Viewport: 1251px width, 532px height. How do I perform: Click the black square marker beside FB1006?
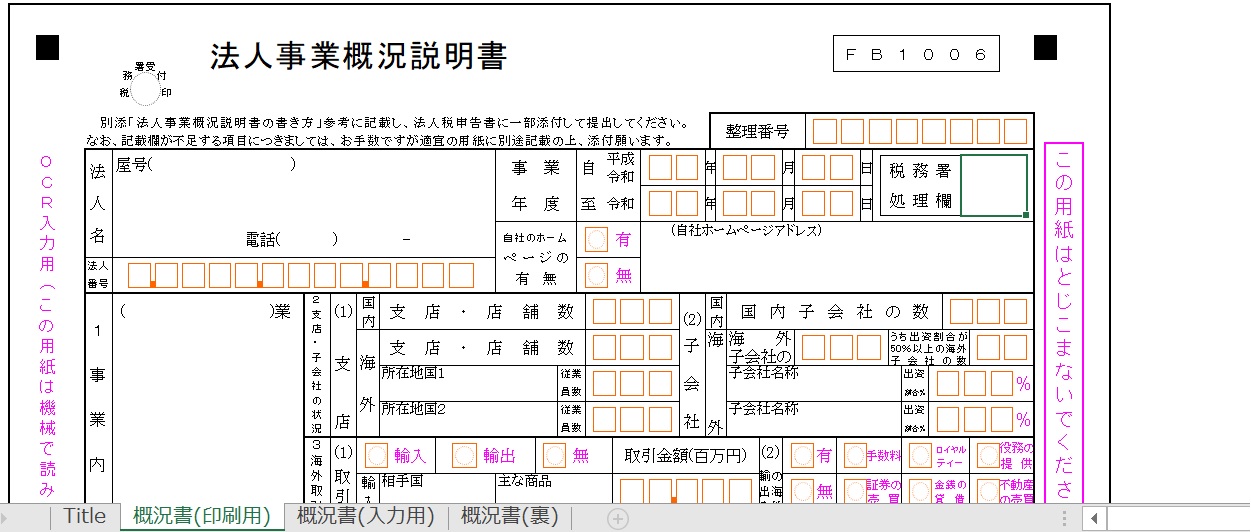click(x=1046, y=46)
